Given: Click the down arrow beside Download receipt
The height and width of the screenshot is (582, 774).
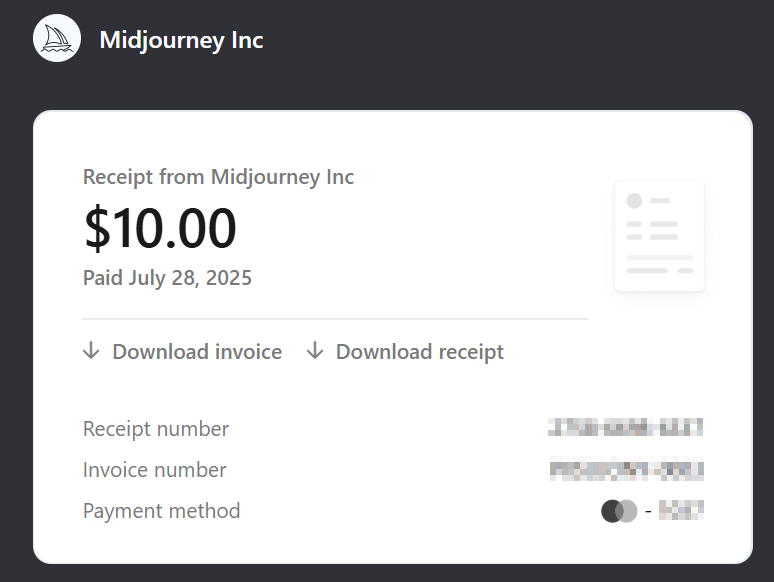Looking at the screenshot, I should pyautogui.click(x=315, y=351).
